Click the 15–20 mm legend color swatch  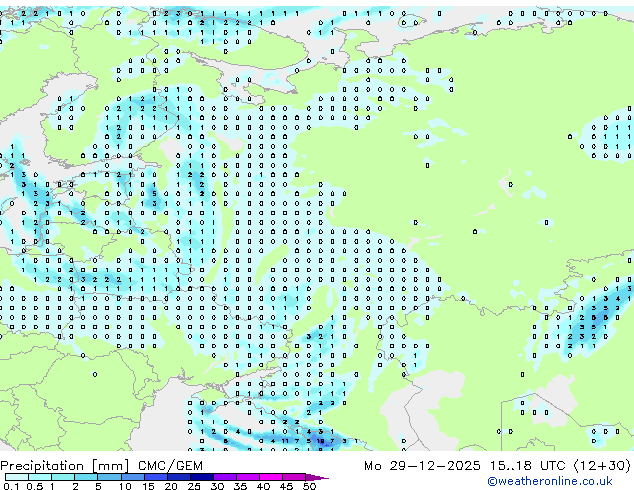coord(155,477)
